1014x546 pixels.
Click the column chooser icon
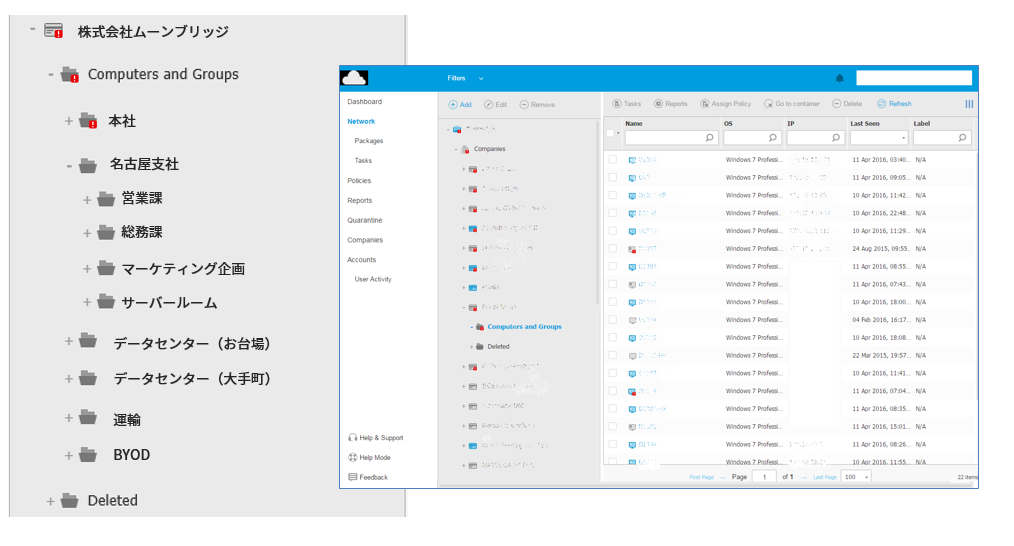point(969,104)
